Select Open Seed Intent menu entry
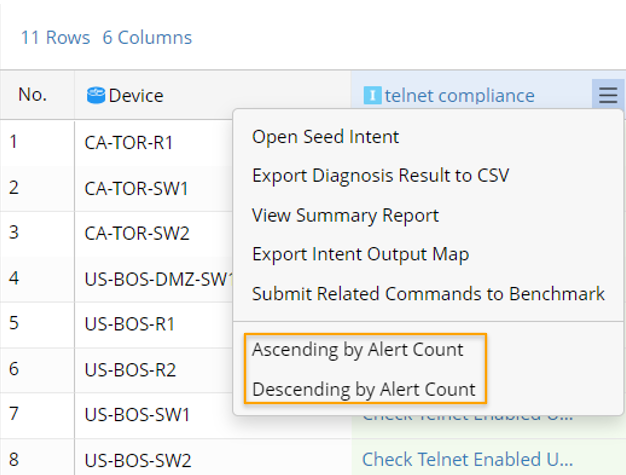This screenshot has width=626, height=475. point(325,137)
